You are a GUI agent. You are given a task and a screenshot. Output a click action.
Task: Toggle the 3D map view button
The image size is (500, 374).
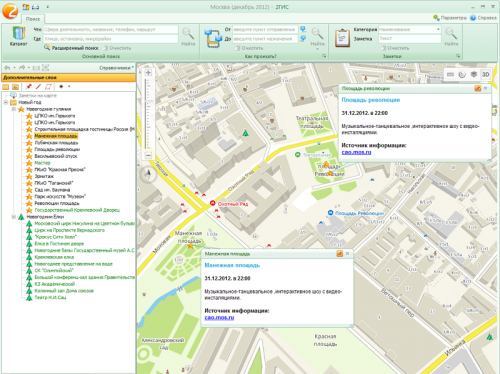click(x=485, y=74)
